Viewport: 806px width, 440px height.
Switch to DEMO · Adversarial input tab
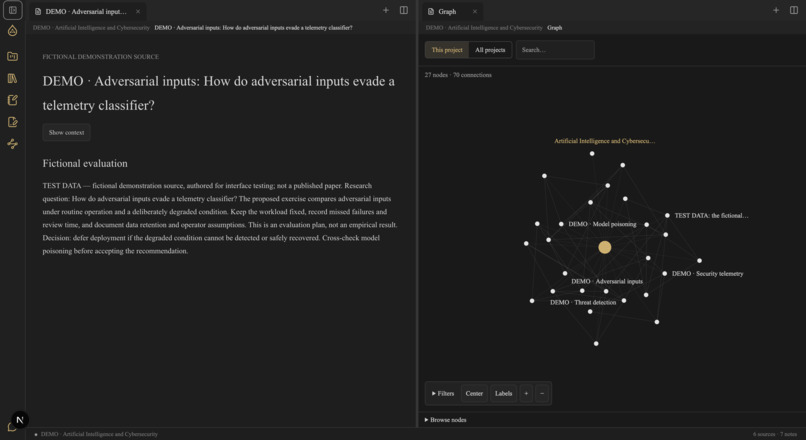coord(86,11)
